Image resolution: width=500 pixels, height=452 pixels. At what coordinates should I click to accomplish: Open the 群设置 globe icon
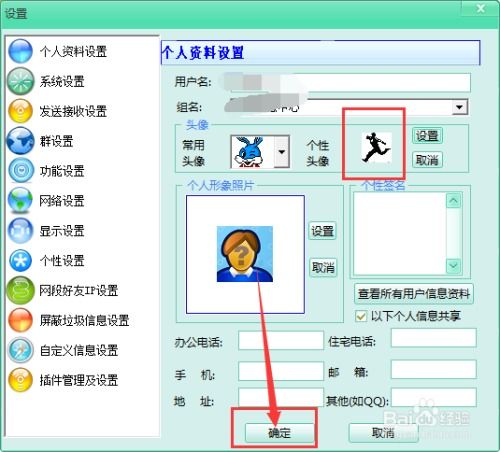click(20, 141)
